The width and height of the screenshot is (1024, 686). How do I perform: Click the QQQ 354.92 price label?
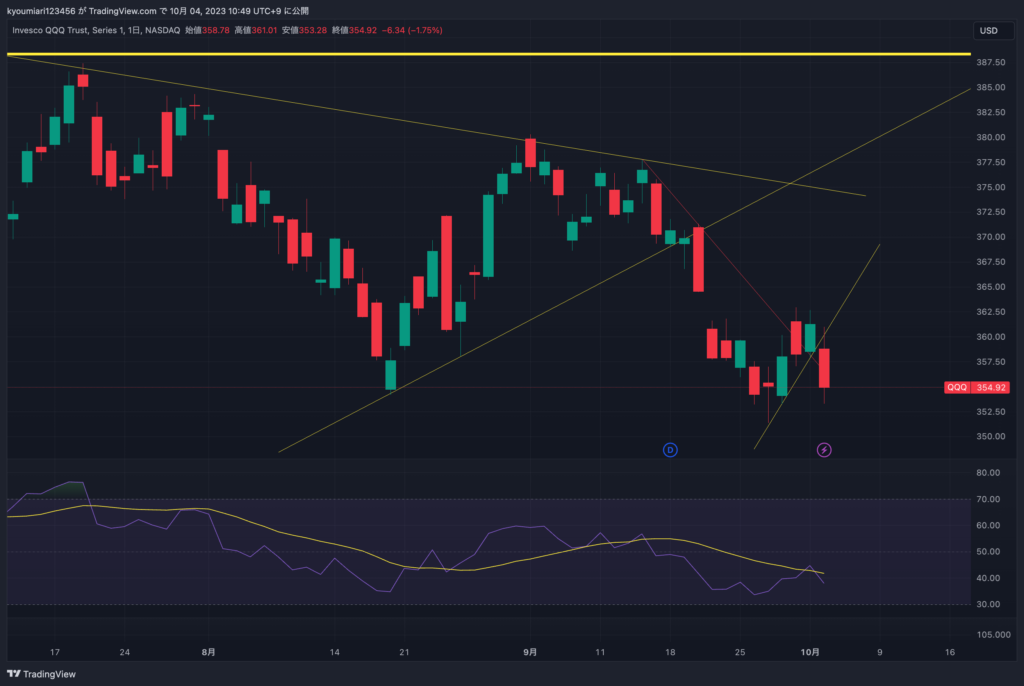point(977,387)
